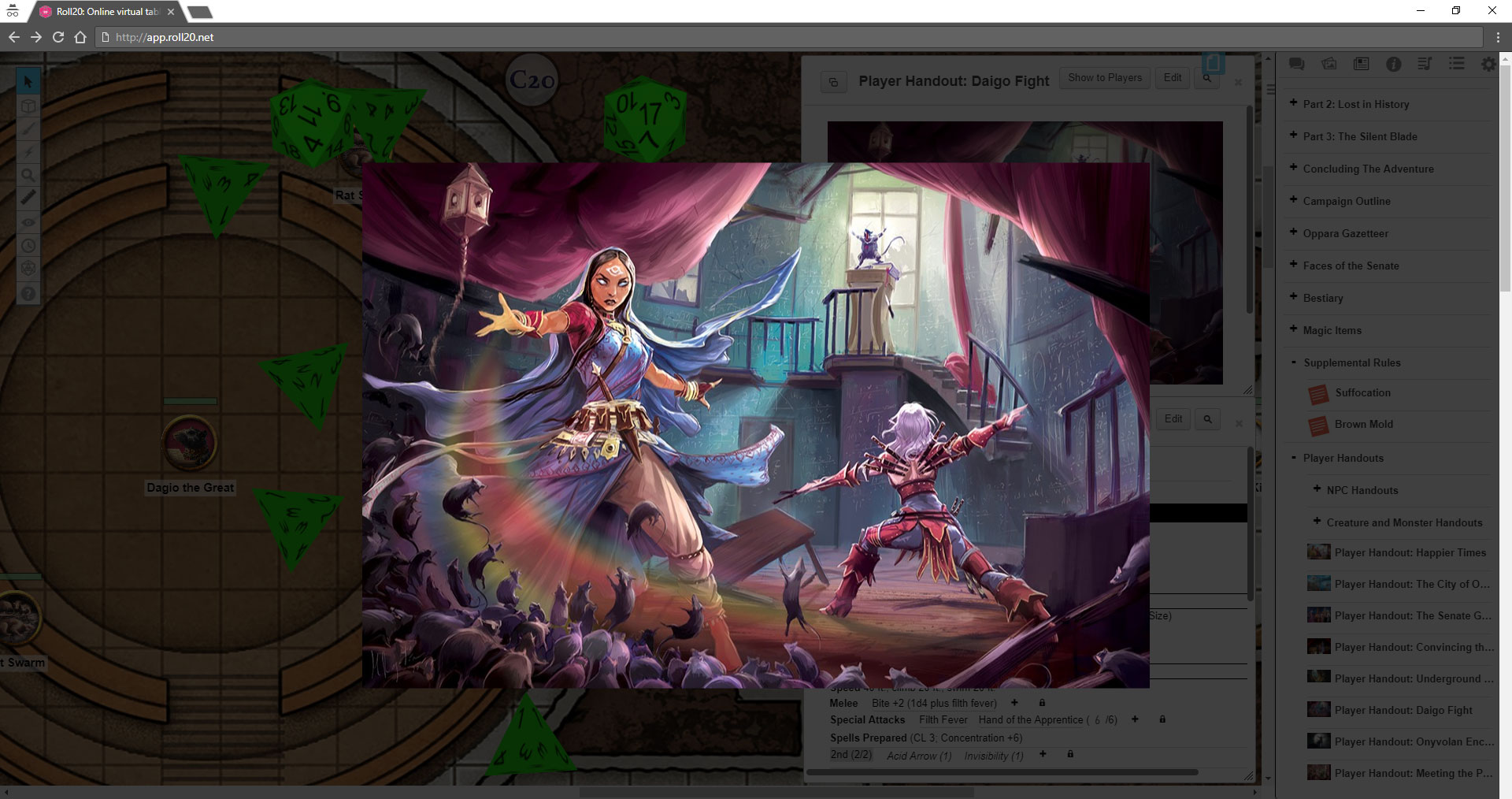
Task: Expand the NPC Handouts folder
Action: pos(1317,489)
